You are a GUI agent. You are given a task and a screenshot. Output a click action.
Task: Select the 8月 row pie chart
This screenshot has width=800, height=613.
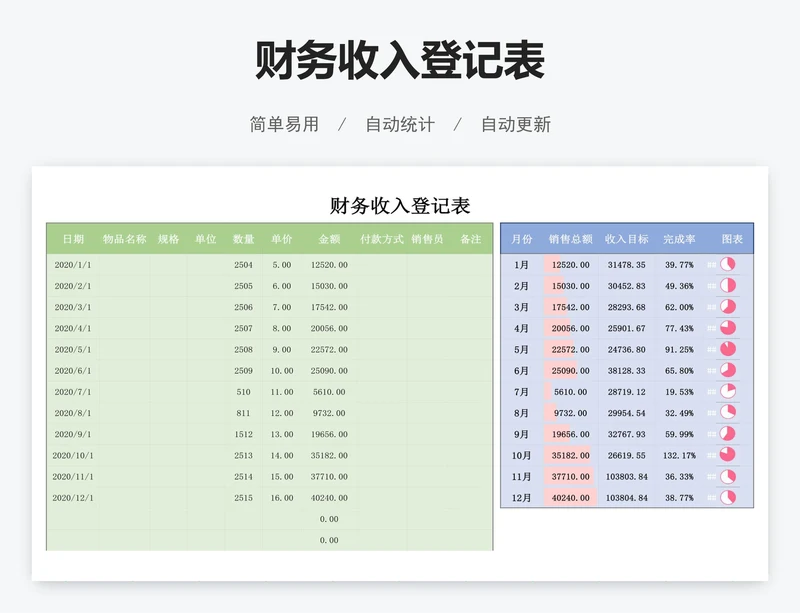click(728, 413)
